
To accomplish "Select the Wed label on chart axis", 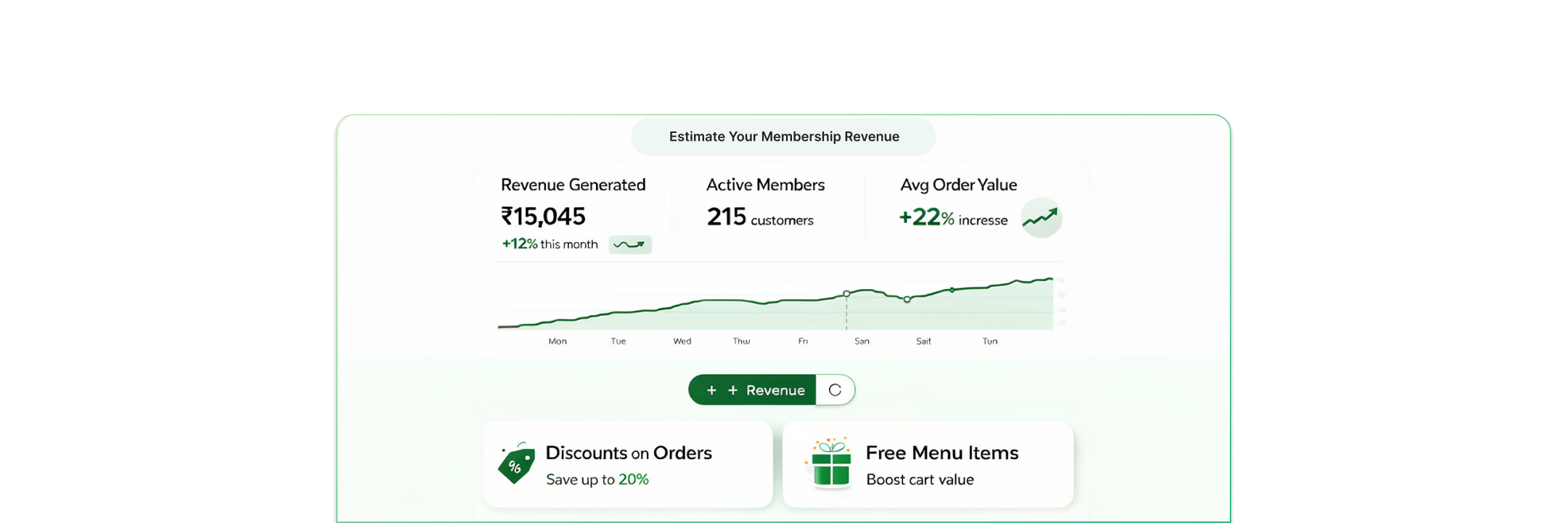I will 682,341.
